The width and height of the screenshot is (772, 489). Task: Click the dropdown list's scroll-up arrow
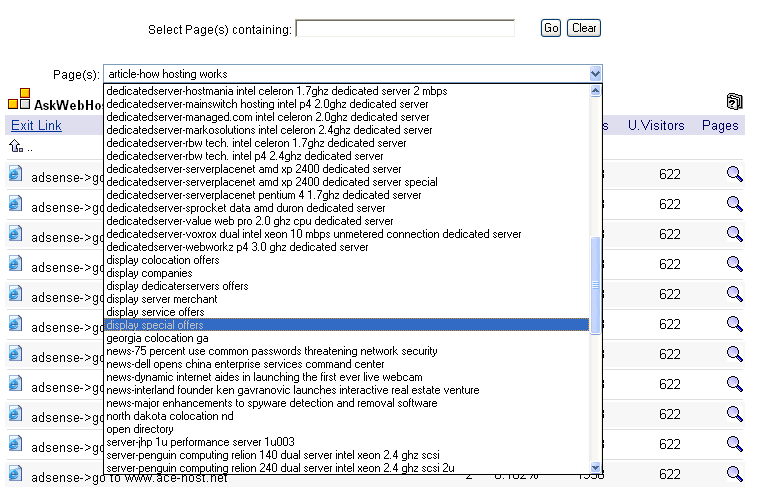click(596, 91)
